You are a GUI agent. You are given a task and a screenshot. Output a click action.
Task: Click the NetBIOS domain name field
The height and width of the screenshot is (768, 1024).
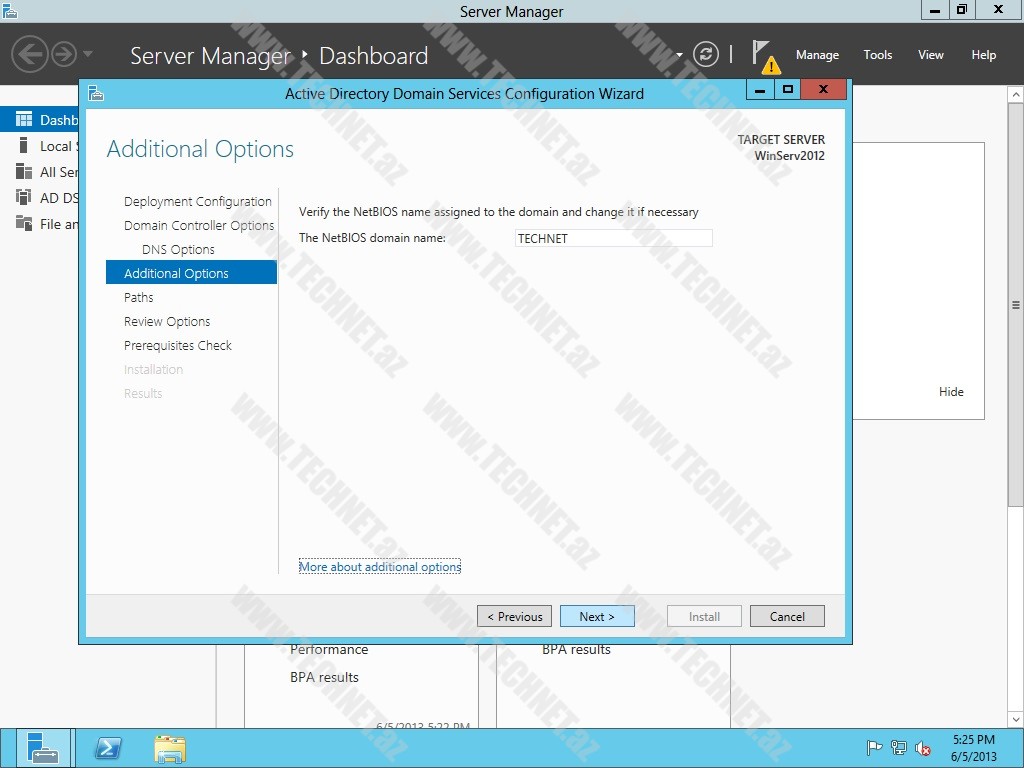pos(613,238)
